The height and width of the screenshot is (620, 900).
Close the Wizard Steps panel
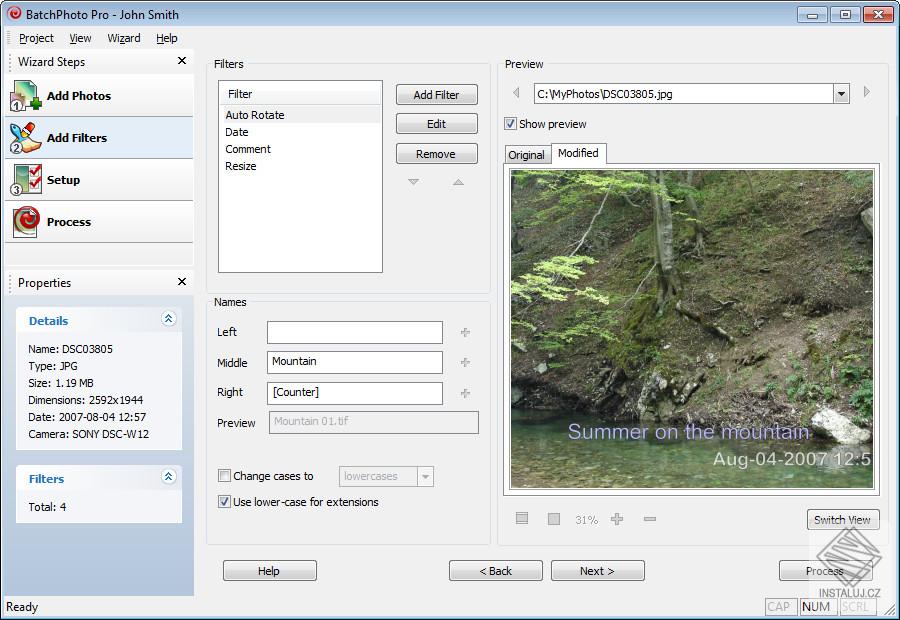pos(182,60)
